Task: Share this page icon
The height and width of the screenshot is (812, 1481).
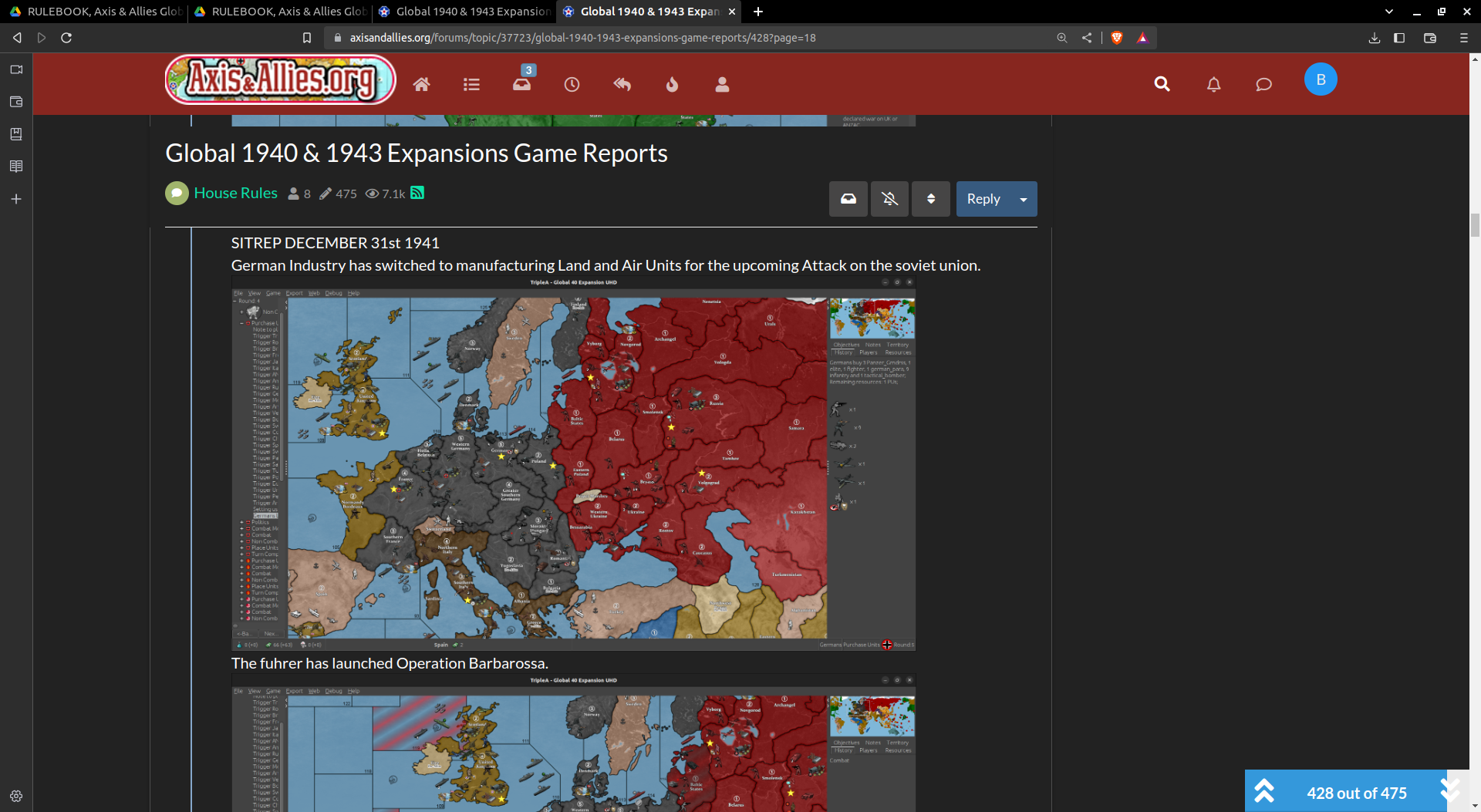Action: point(1087,38)
